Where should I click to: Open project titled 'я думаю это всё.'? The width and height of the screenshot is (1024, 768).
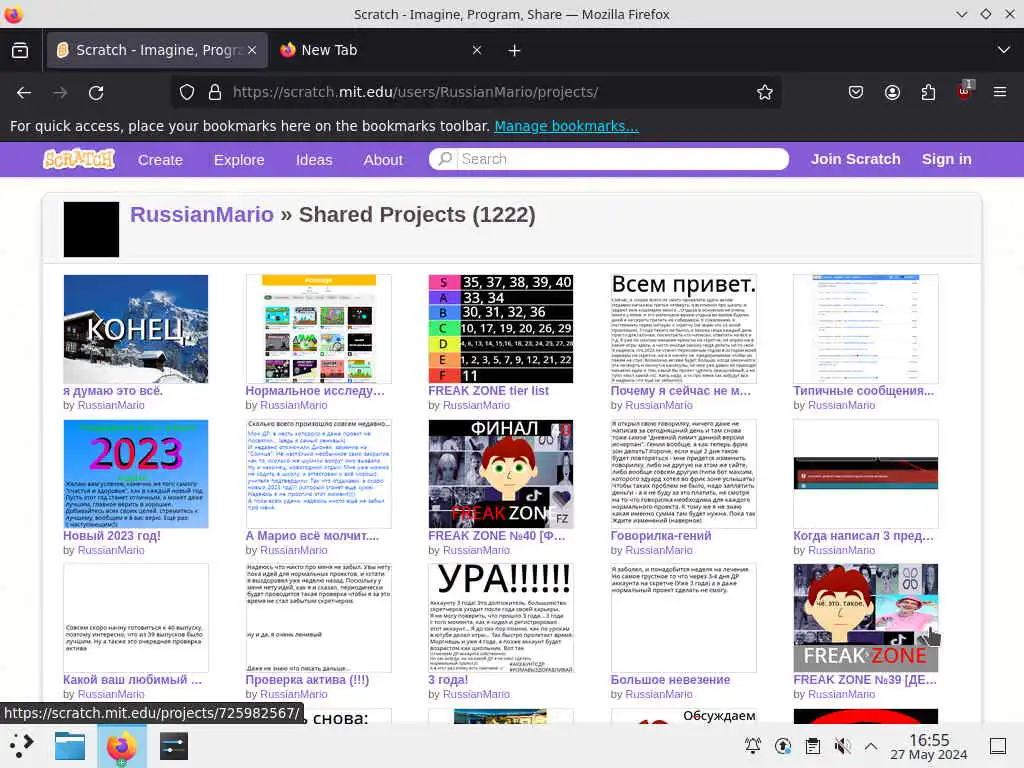coord(113,391)
